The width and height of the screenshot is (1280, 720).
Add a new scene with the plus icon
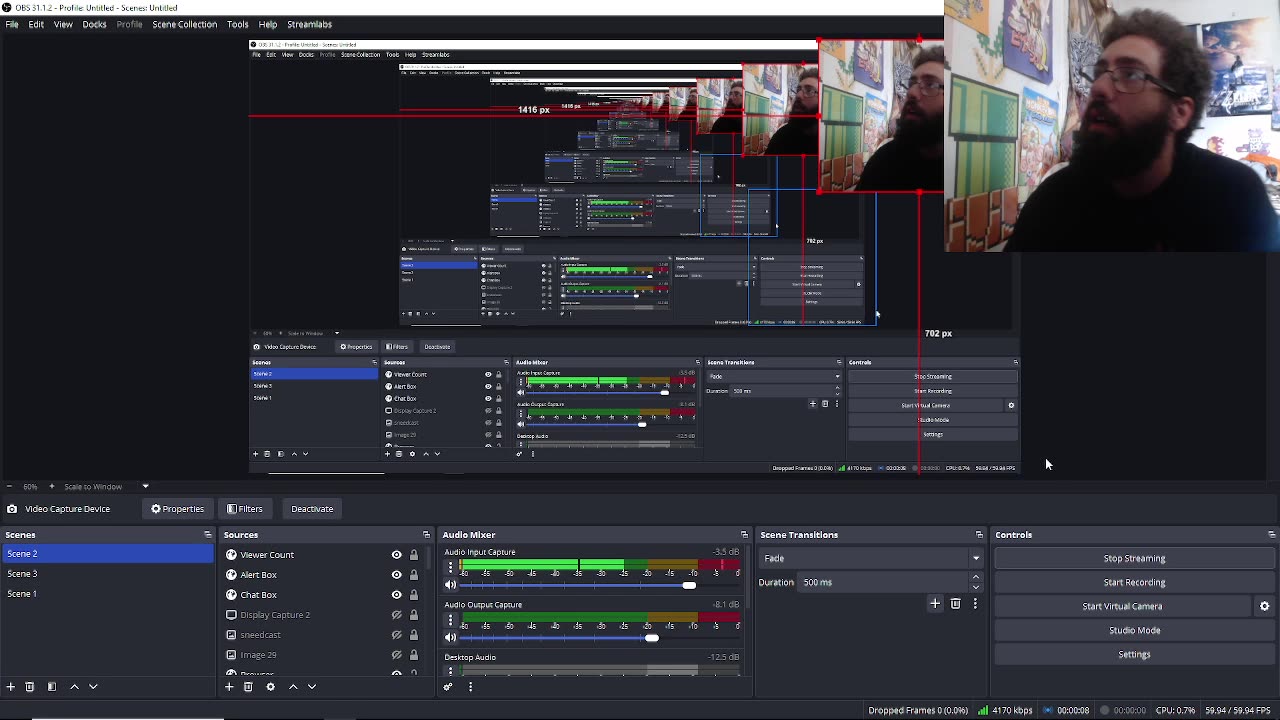10,687
